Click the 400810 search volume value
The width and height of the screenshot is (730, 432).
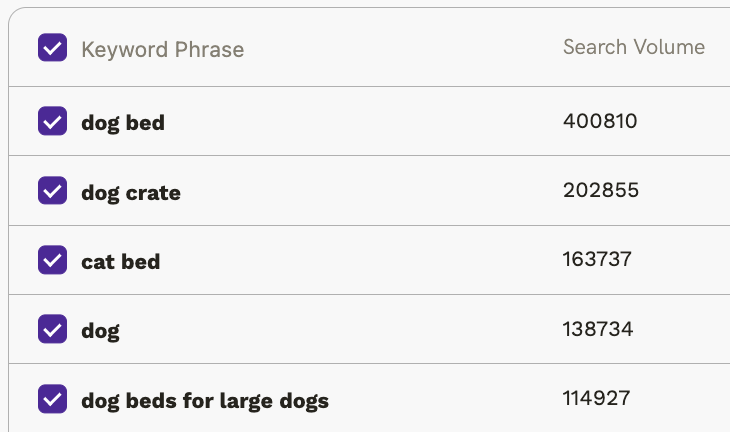coord(600,122)
